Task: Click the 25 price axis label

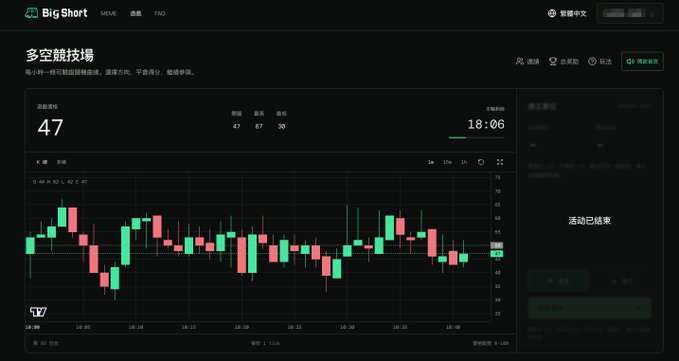Action: [498, 313]
